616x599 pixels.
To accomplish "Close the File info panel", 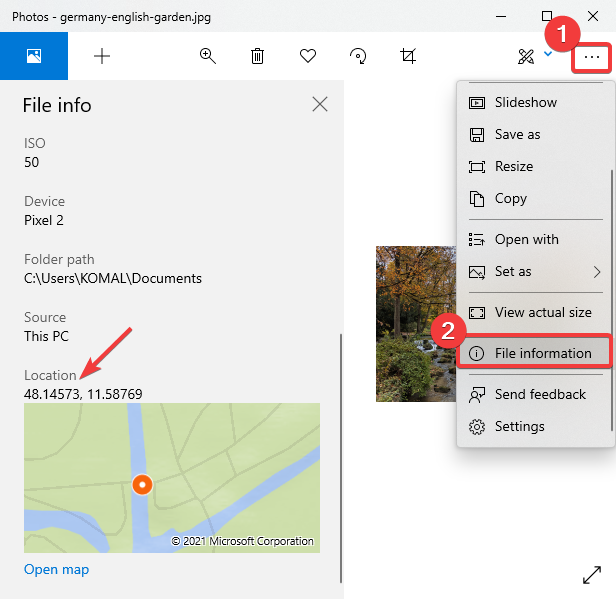I will [x=320, y=104].
